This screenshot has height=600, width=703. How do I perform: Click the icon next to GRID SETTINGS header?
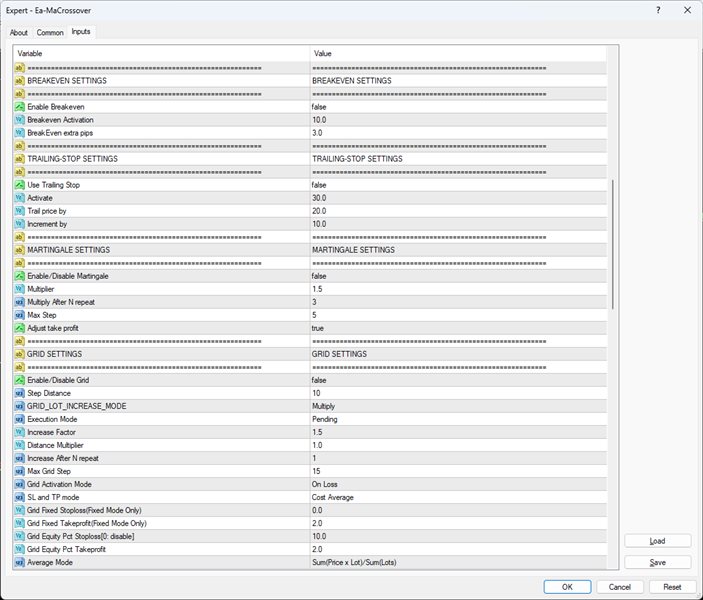pyautogui.click(x=19, y=354)
